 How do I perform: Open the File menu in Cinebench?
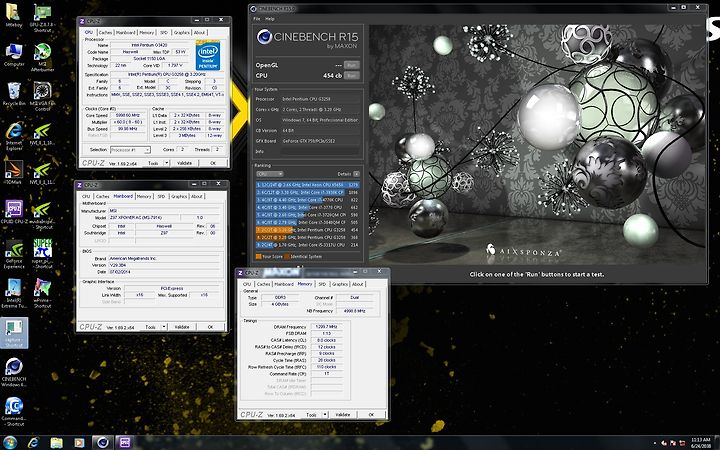(257, 19)
